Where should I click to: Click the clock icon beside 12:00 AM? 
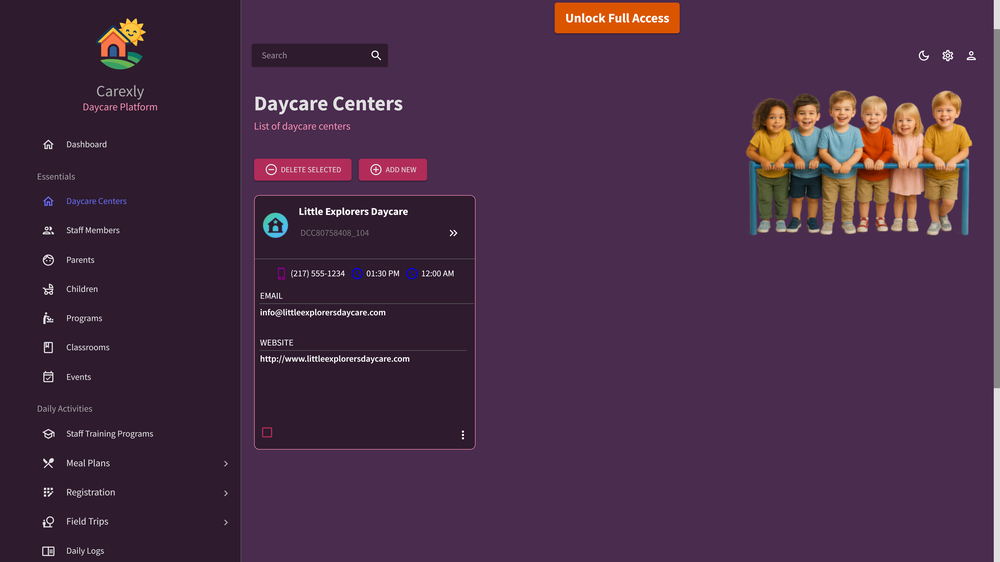click(x=412, y=274)
